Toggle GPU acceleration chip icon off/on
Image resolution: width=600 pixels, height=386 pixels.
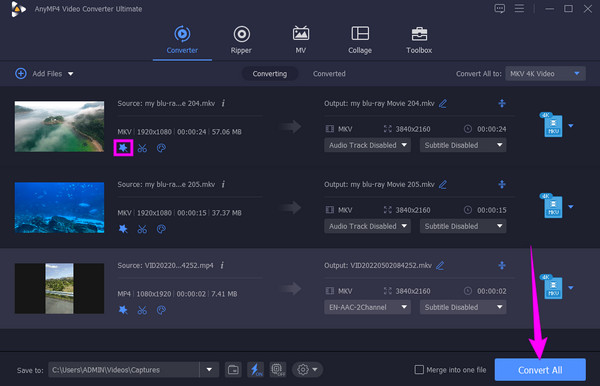pos(278,370)
